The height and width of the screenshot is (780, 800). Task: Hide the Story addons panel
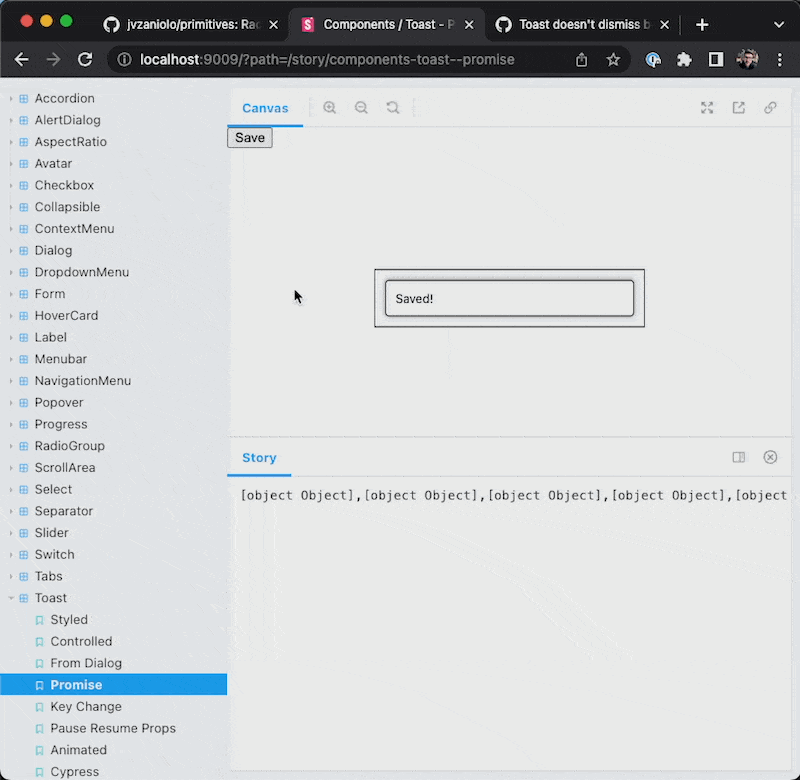click(770, 456)
